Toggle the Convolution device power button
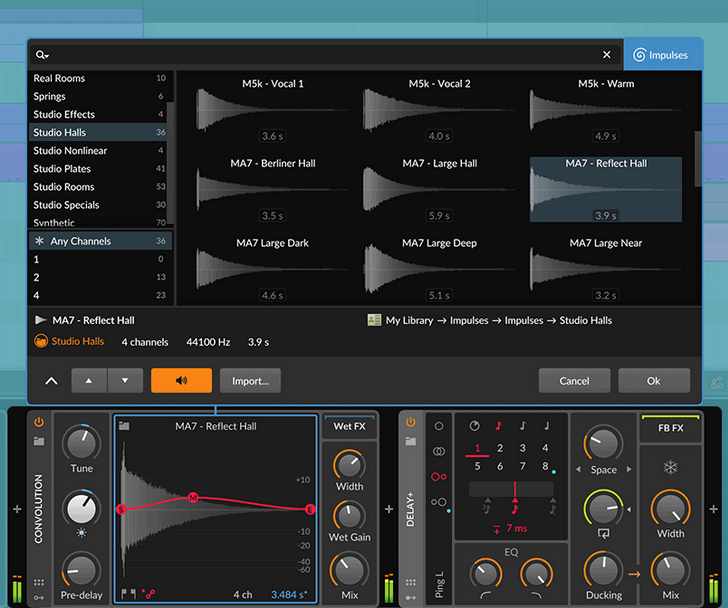This screenshot has width=728, height=608. pyautogui.click(x=39, y=422)
